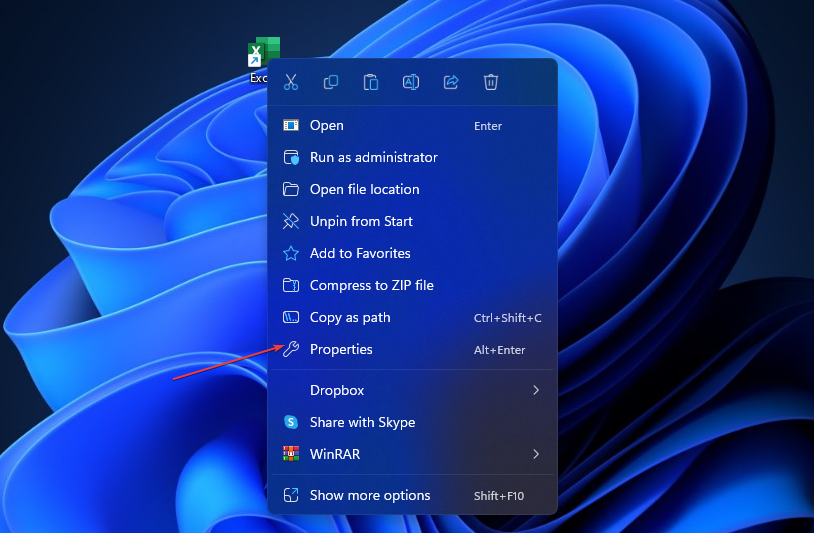This screenshot has height=533, width=814.
Task: Click the path icon beside Copy as path
Action: click(x=291, y=317)
